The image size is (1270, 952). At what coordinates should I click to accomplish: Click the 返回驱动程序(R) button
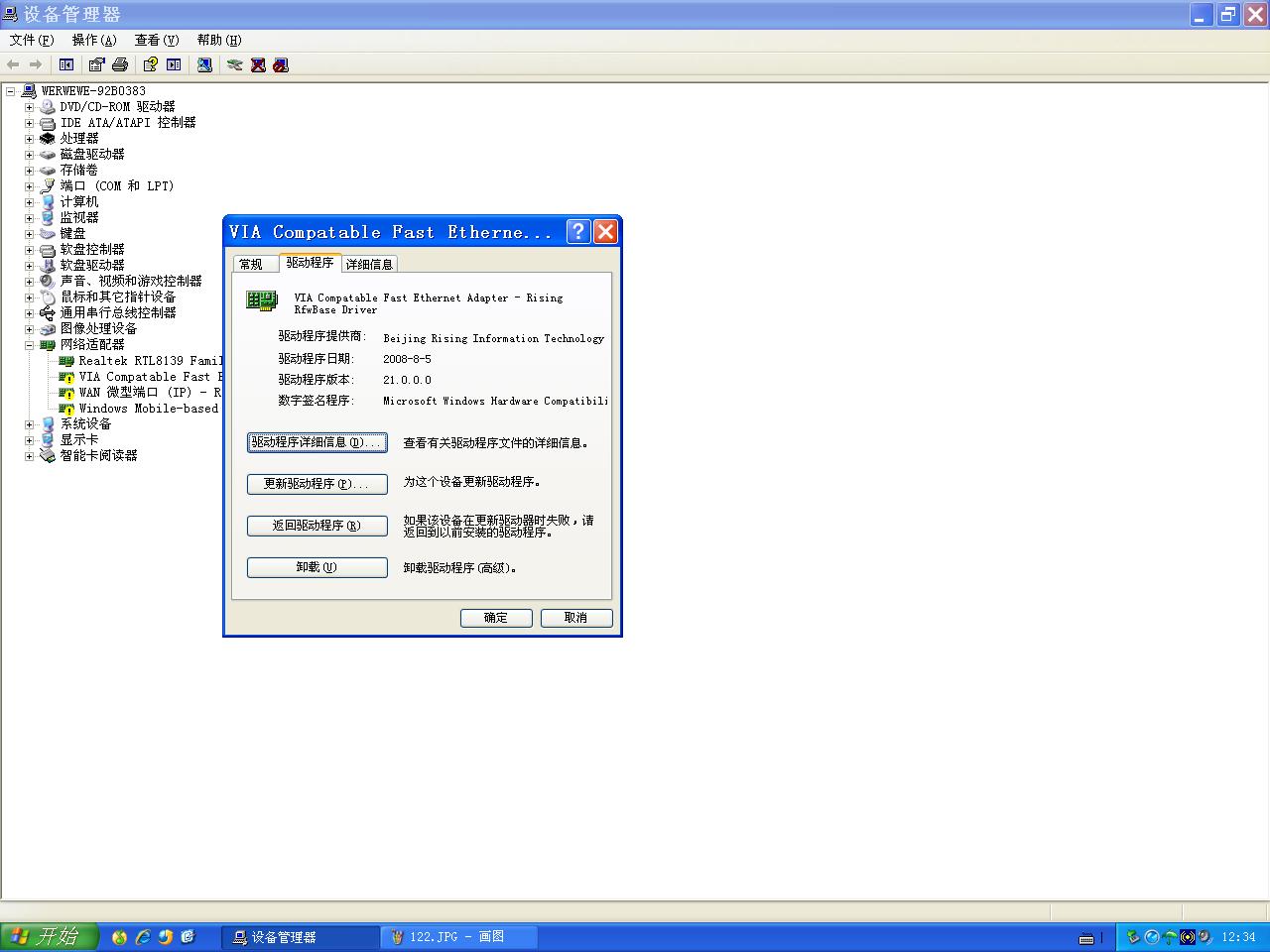(x=317, y=526)
